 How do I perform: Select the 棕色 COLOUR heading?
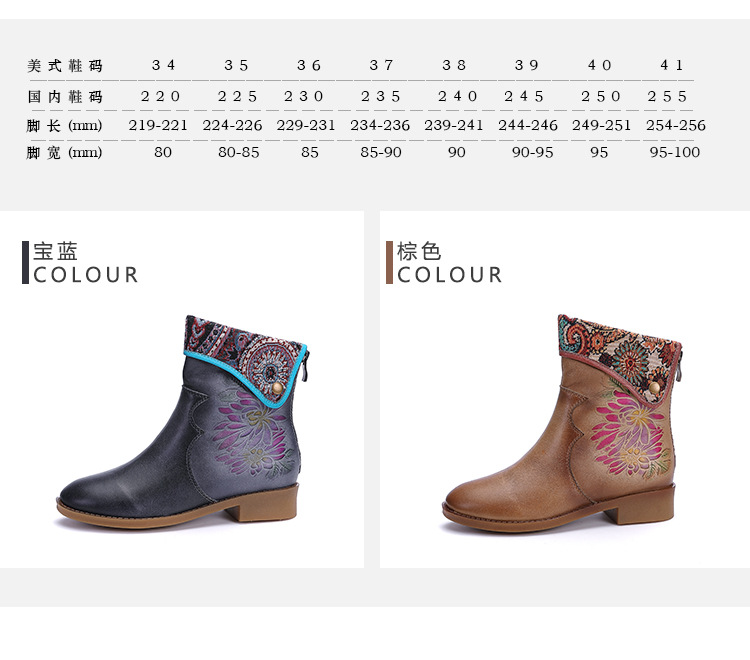[449, 263]
